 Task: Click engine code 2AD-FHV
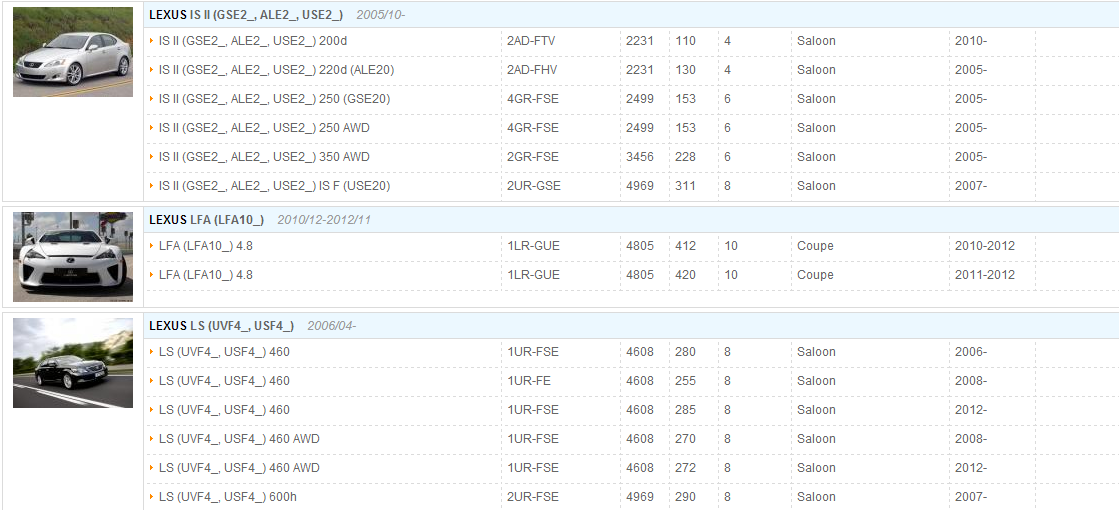click(x=532, y=70)
